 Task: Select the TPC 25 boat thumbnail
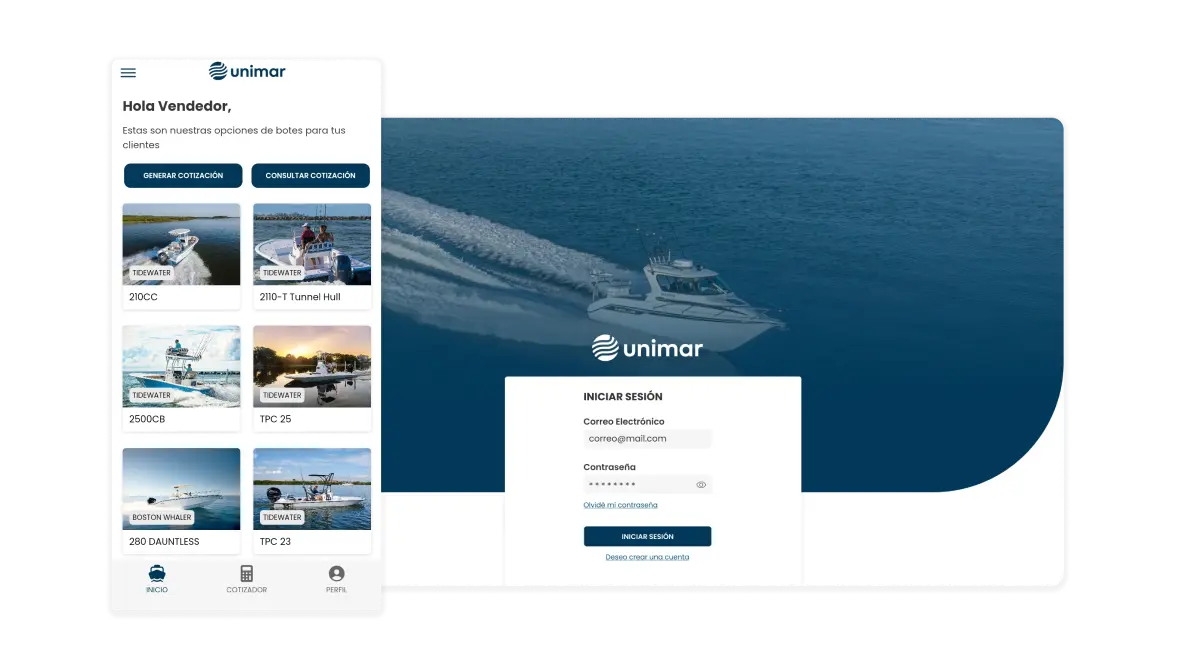[x=312, y=367]
